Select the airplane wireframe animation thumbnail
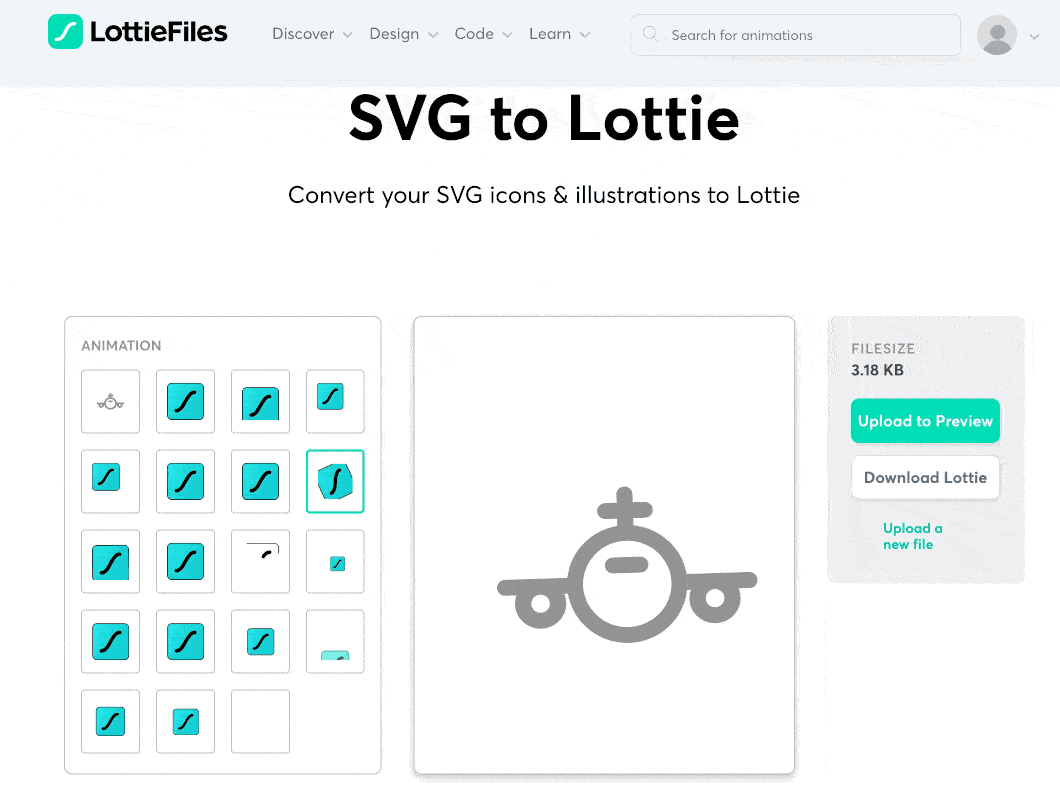The height and width of the screenshot is (788, 1060). [x=110, y=401]
